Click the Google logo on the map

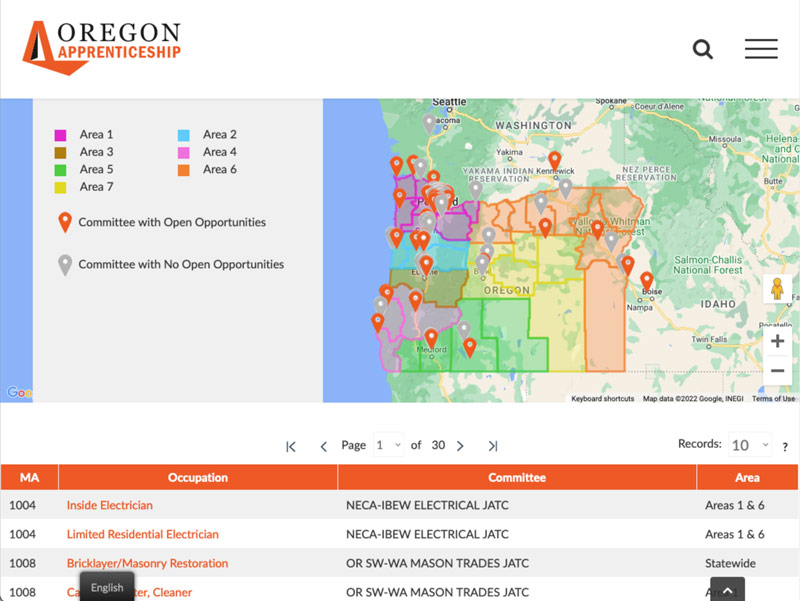pyautogui.click(x=19, y=392)
